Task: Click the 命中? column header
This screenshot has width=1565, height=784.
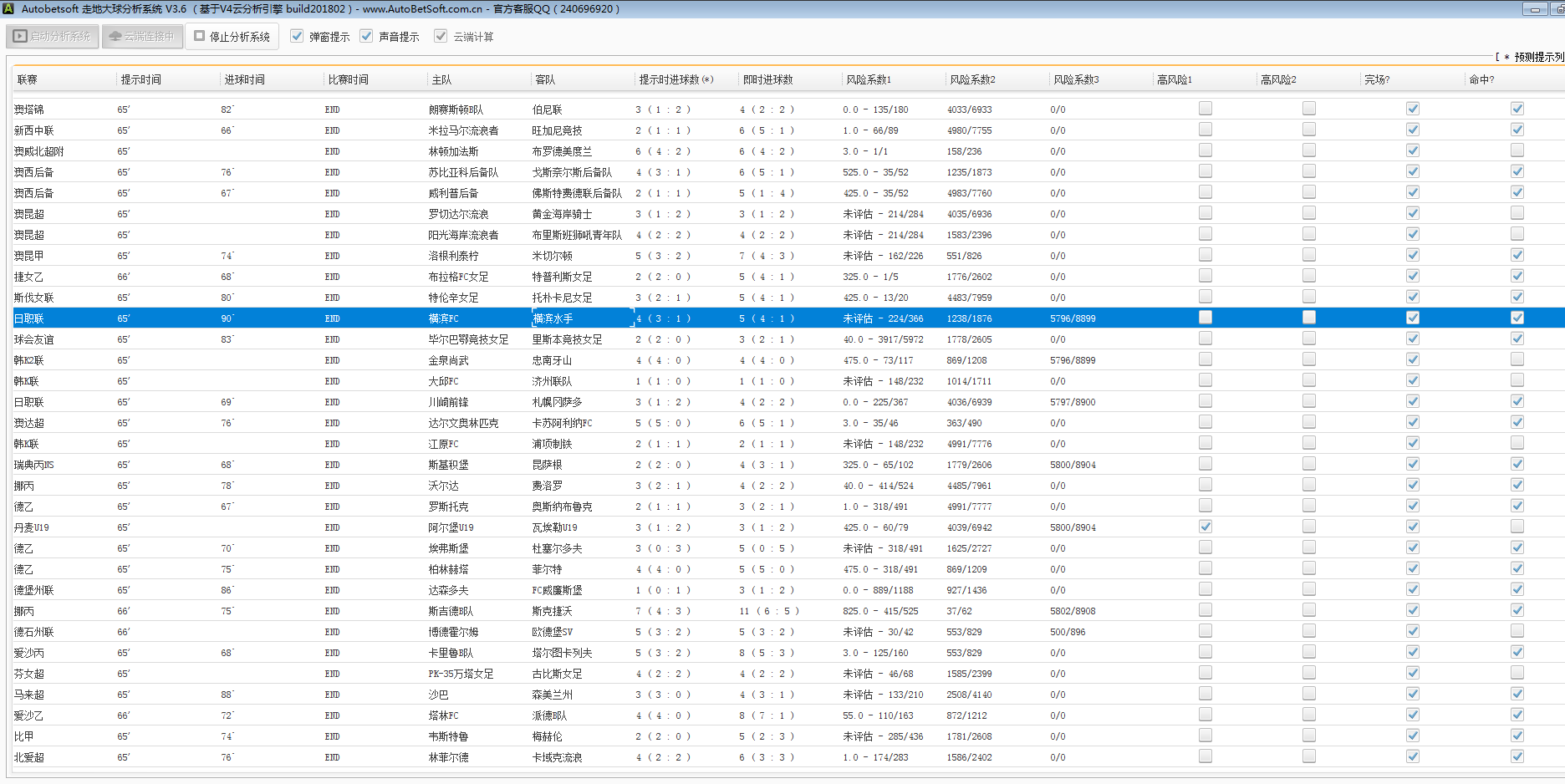Action: [1481, 79]
